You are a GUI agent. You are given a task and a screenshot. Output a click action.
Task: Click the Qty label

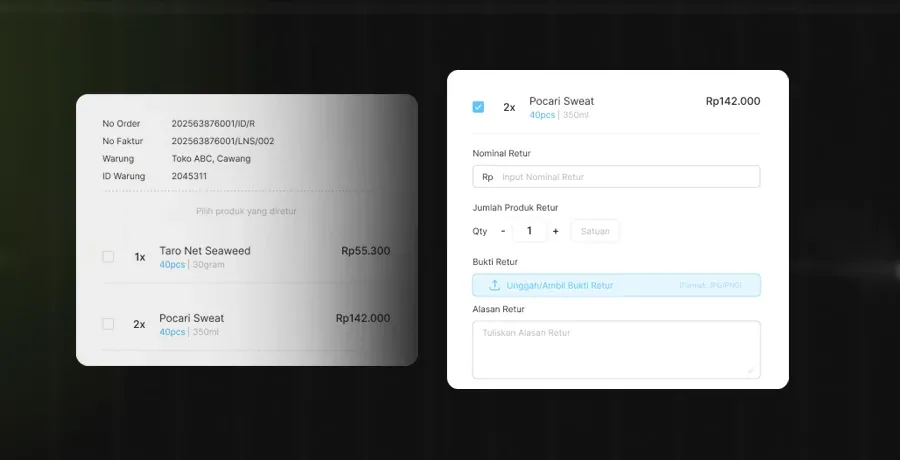[x=480, y=231]
